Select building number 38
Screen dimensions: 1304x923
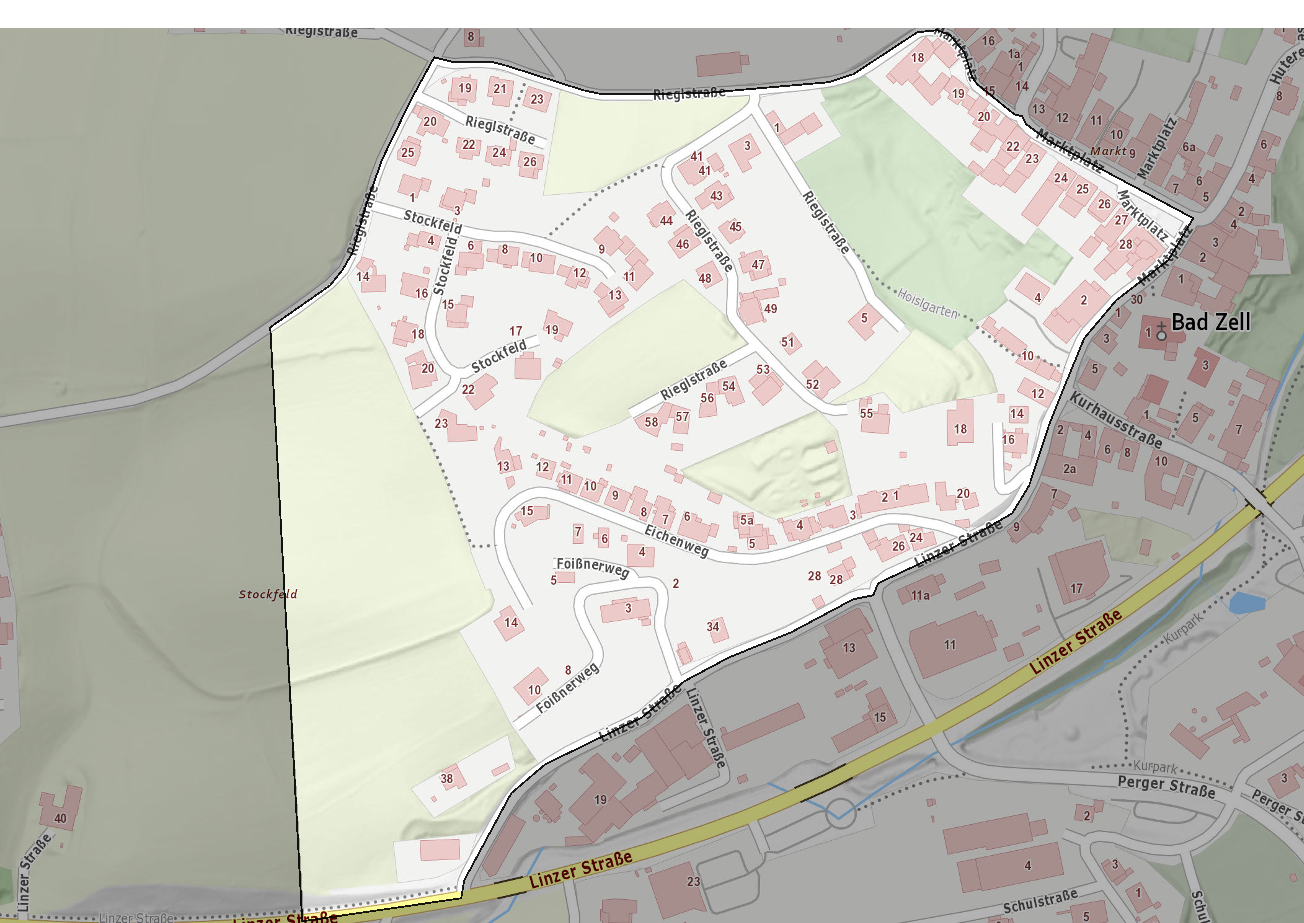pos(447,779)
